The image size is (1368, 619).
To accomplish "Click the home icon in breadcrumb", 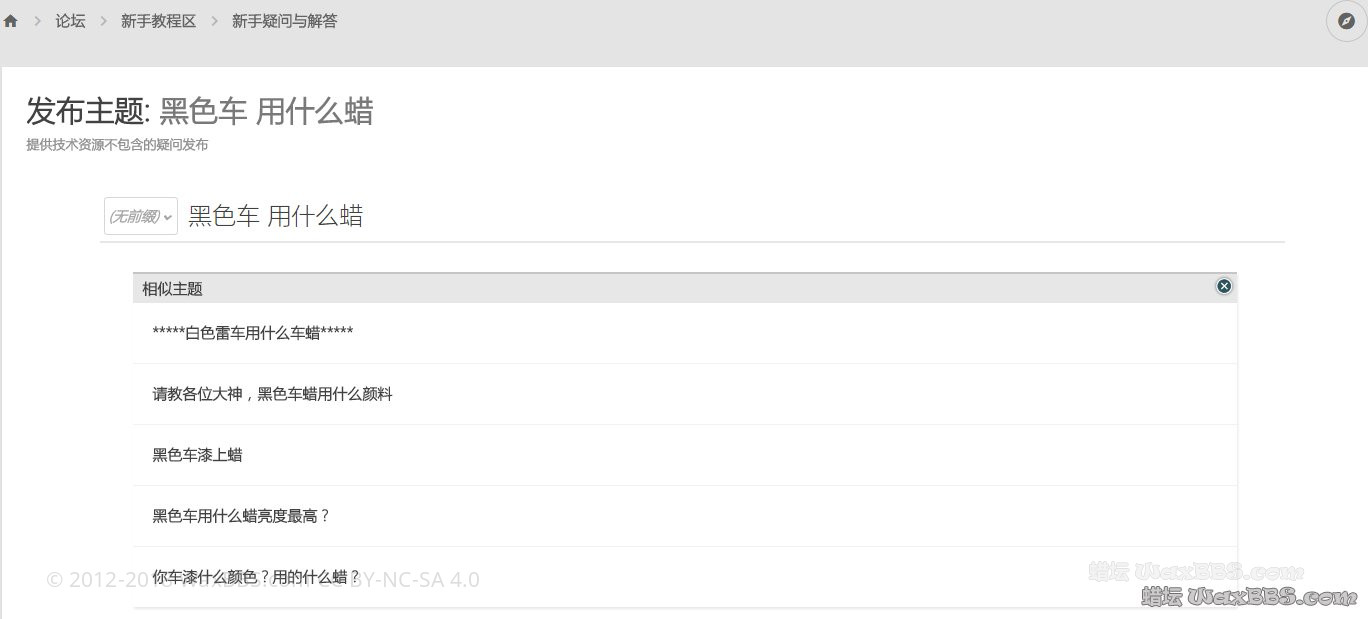I will point(11,21).
